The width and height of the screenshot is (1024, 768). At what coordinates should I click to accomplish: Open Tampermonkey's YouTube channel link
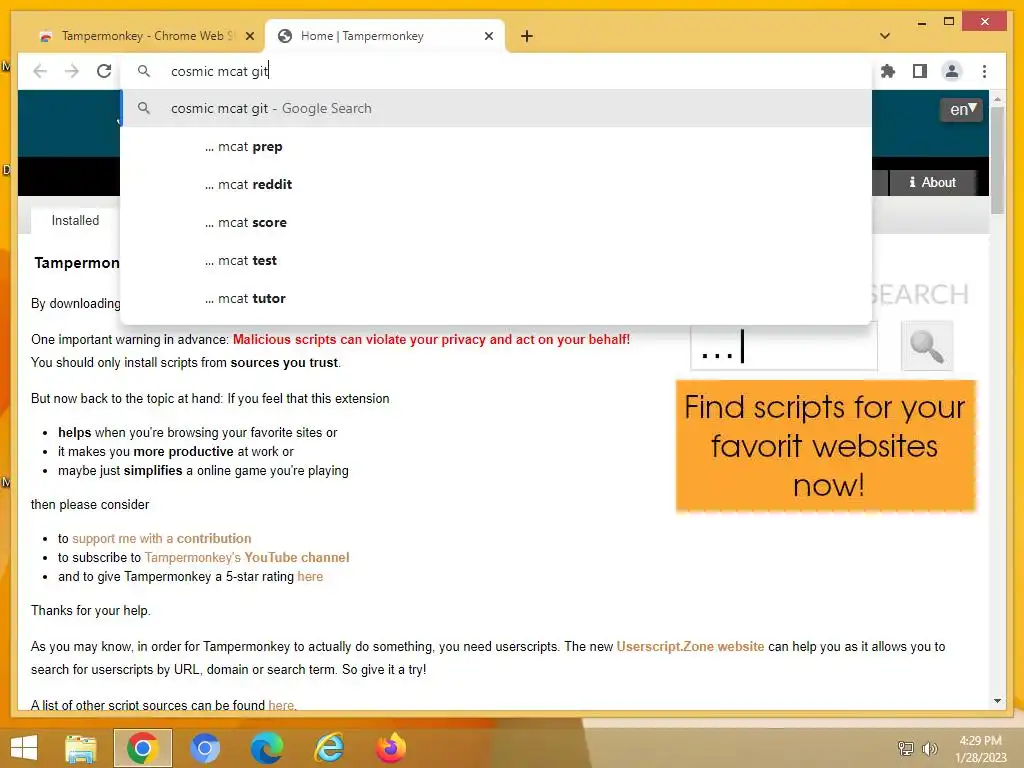247,558
